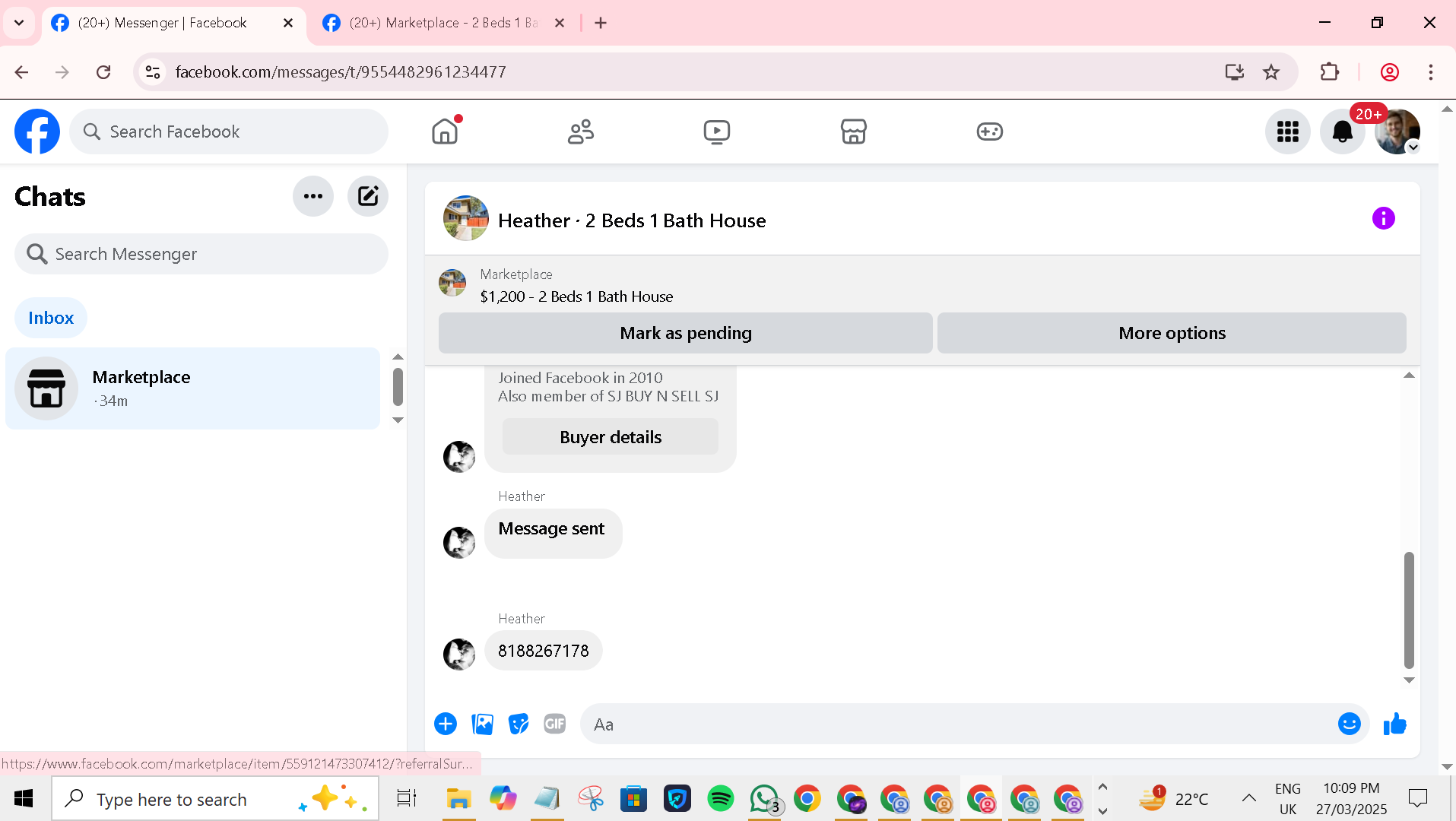The height and width of the screenshot is (821, 1456).
Task: Choose a sticker icon
Action: click(519, 724)
